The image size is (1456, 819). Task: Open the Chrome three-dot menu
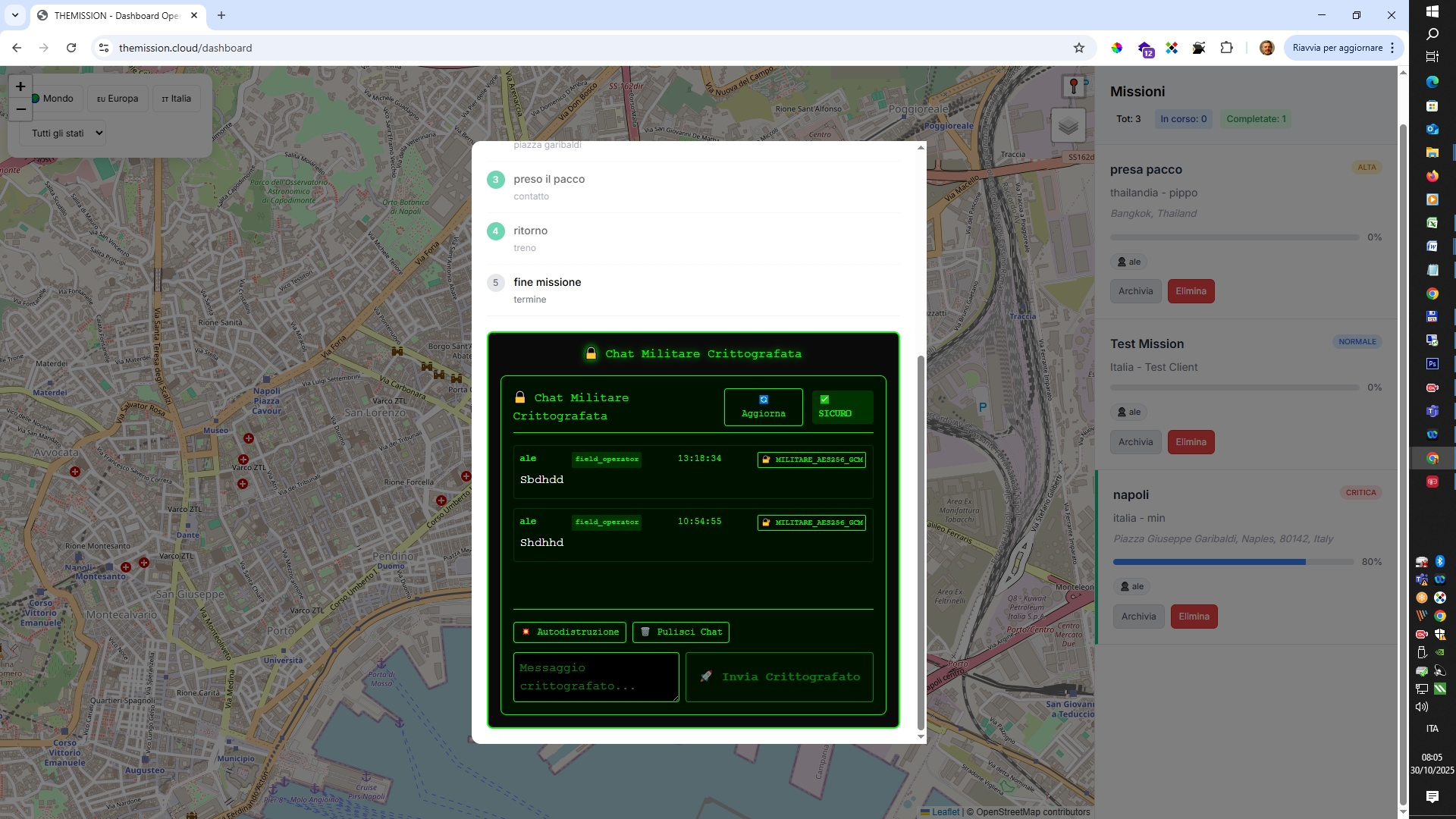[x=1392, y=48]
